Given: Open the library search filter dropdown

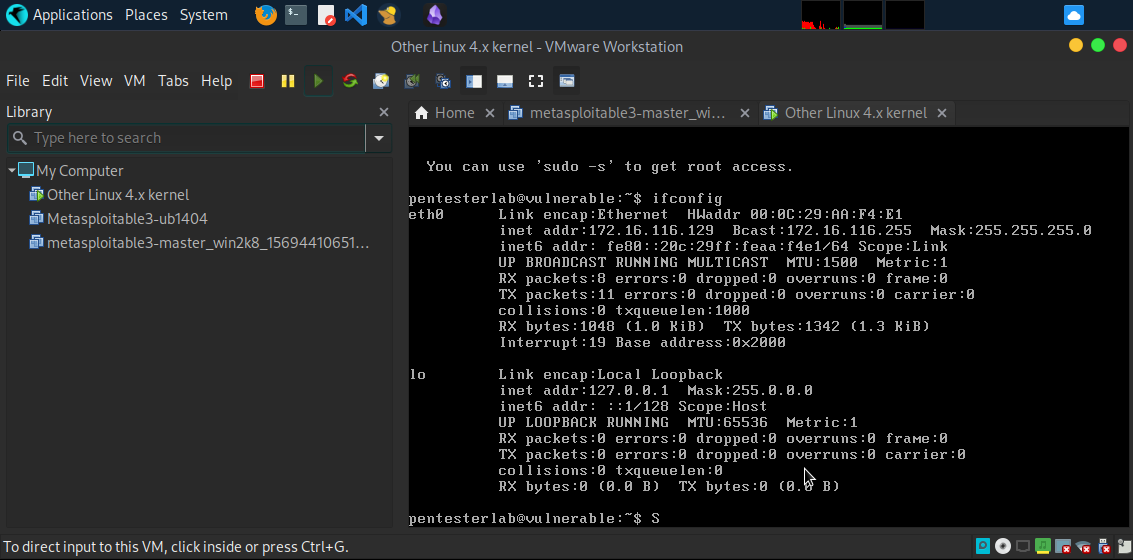Looking at the screenshot, I should pos(379,138).
